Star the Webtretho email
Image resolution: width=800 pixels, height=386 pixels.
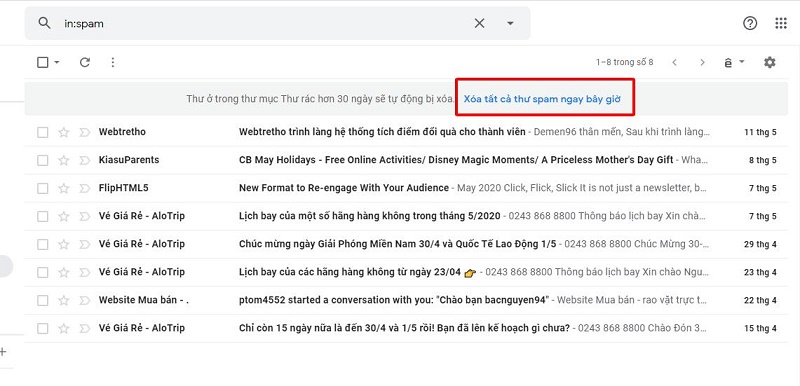coord(63,133)
